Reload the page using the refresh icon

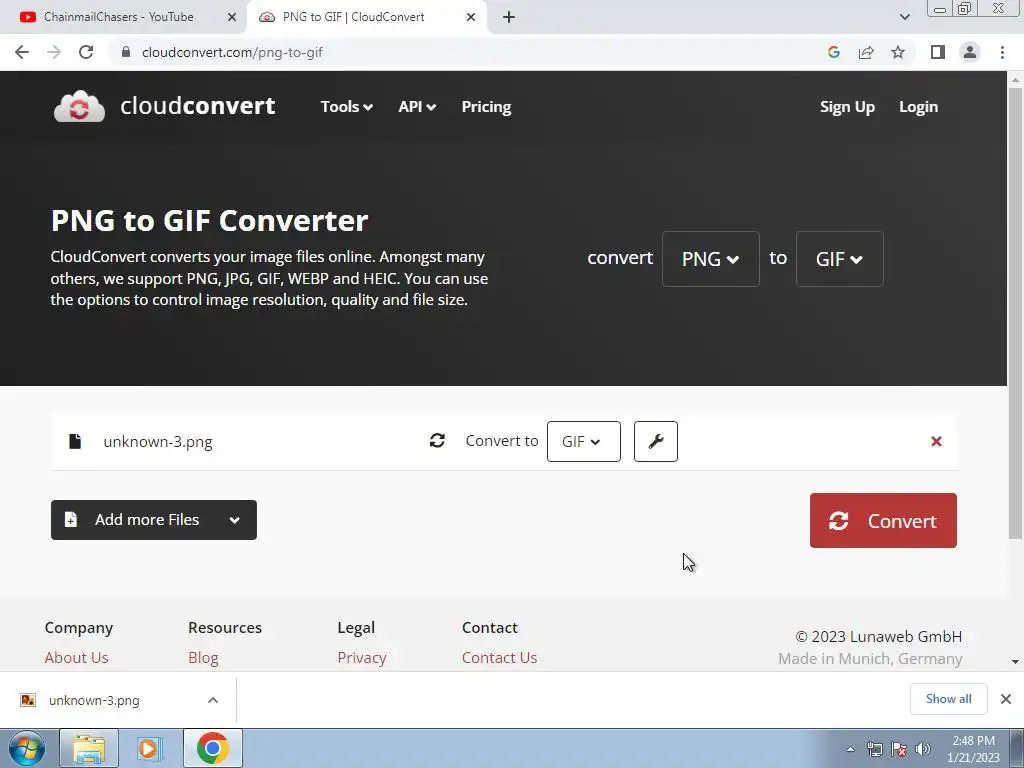pos(86,52)
